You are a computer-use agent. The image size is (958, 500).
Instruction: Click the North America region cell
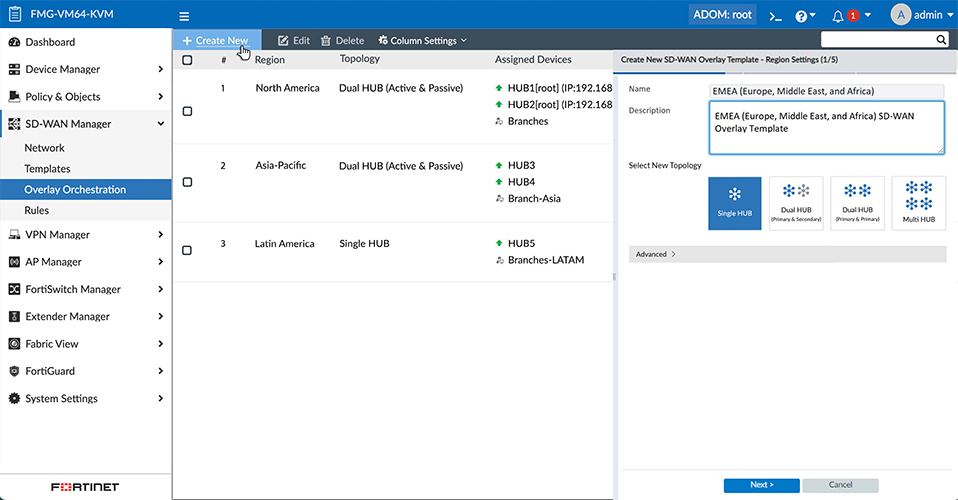[x=287, y=88]
